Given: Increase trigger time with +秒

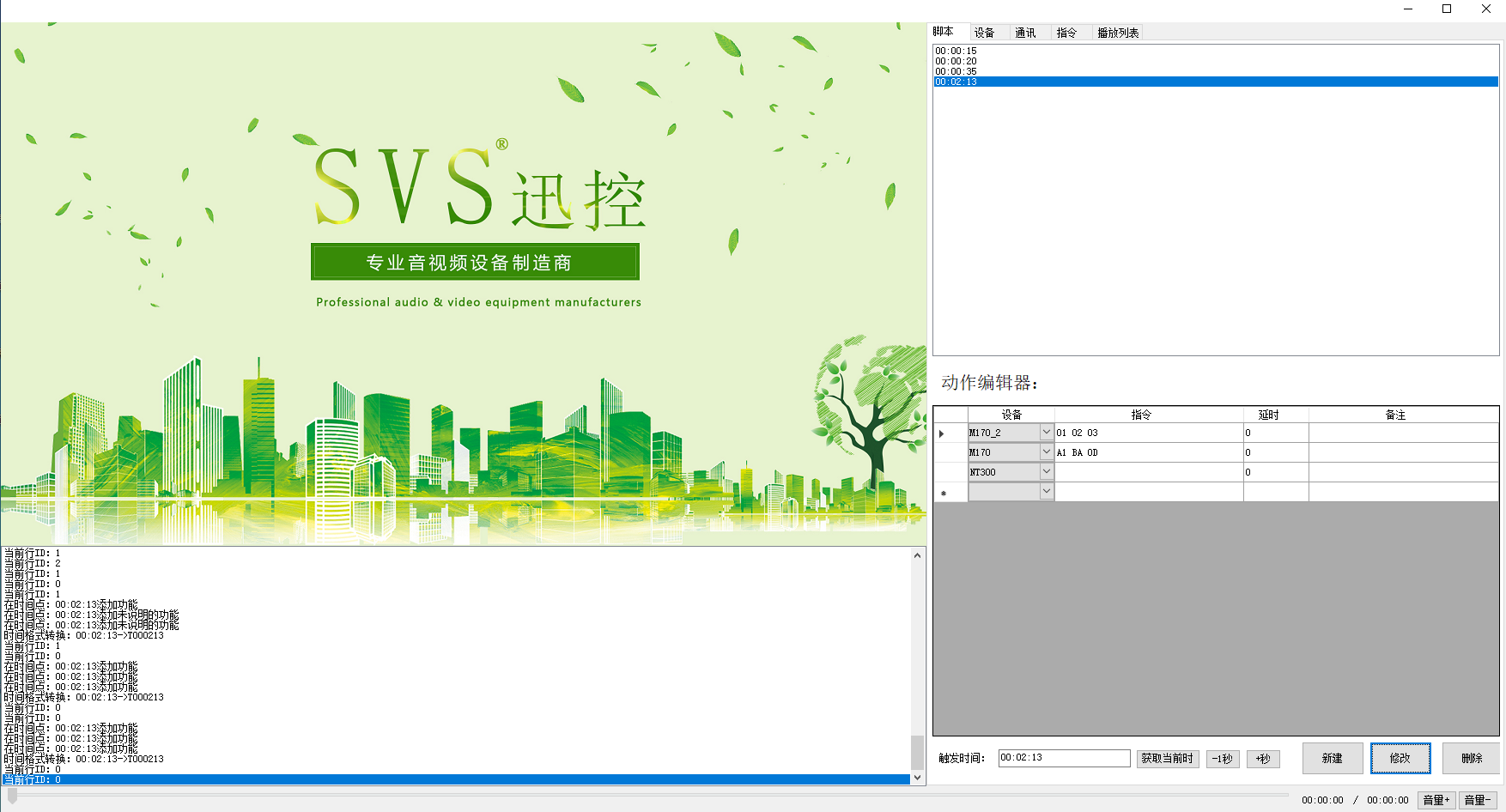Looking at the screenshot, I should pyautogui.click(x=1262, y=759).
